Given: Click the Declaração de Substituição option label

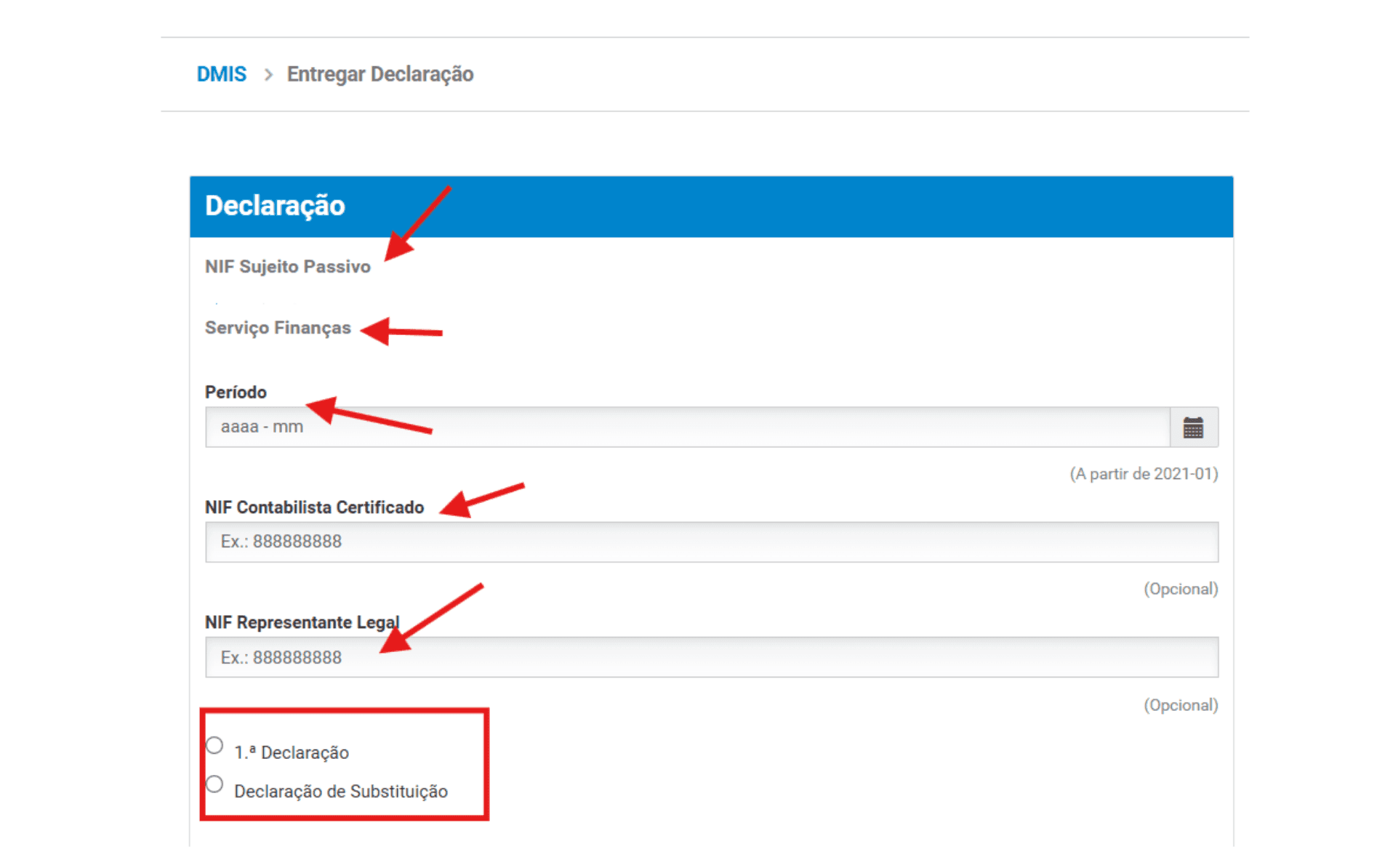Looking at the screenshot, I should (x=340, y=791).
